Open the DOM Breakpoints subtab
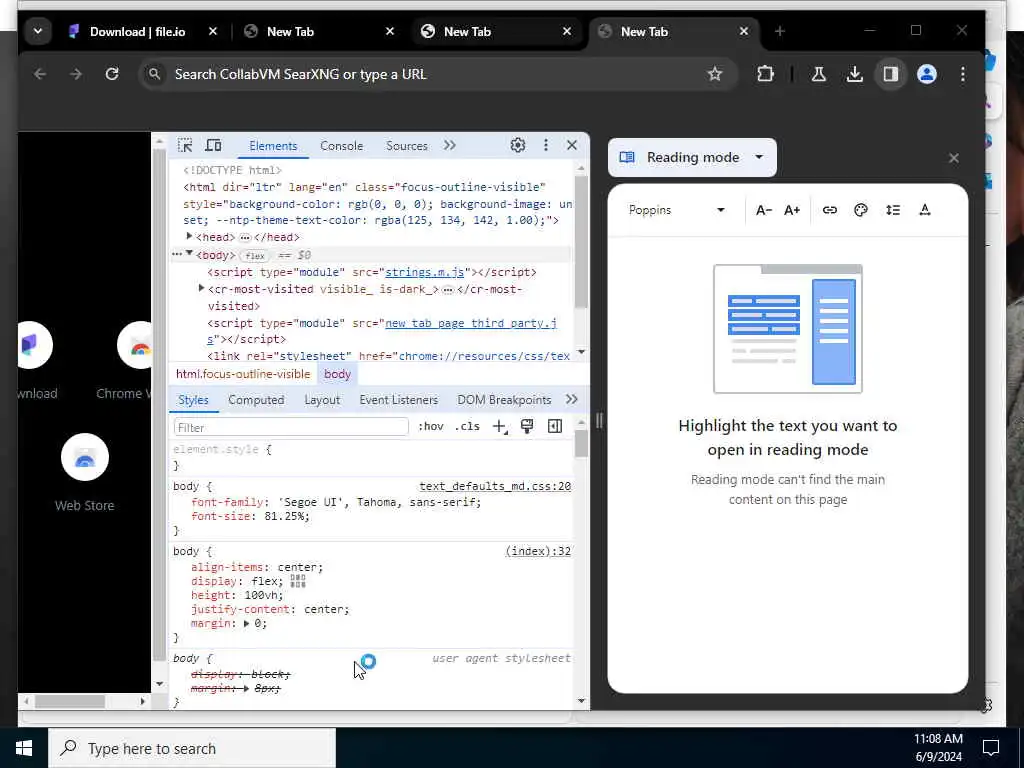Viewport: 1024px width, 768px height. coord(504,400)
